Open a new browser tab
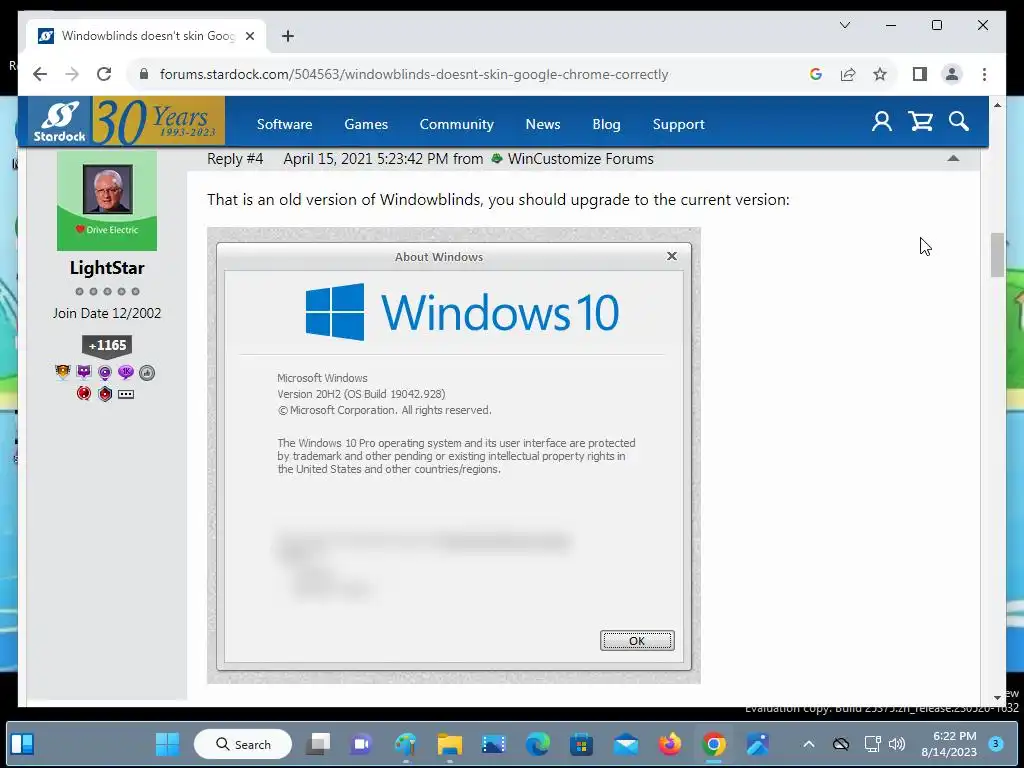Screen dimensions: 1024x768 [288, 36]
